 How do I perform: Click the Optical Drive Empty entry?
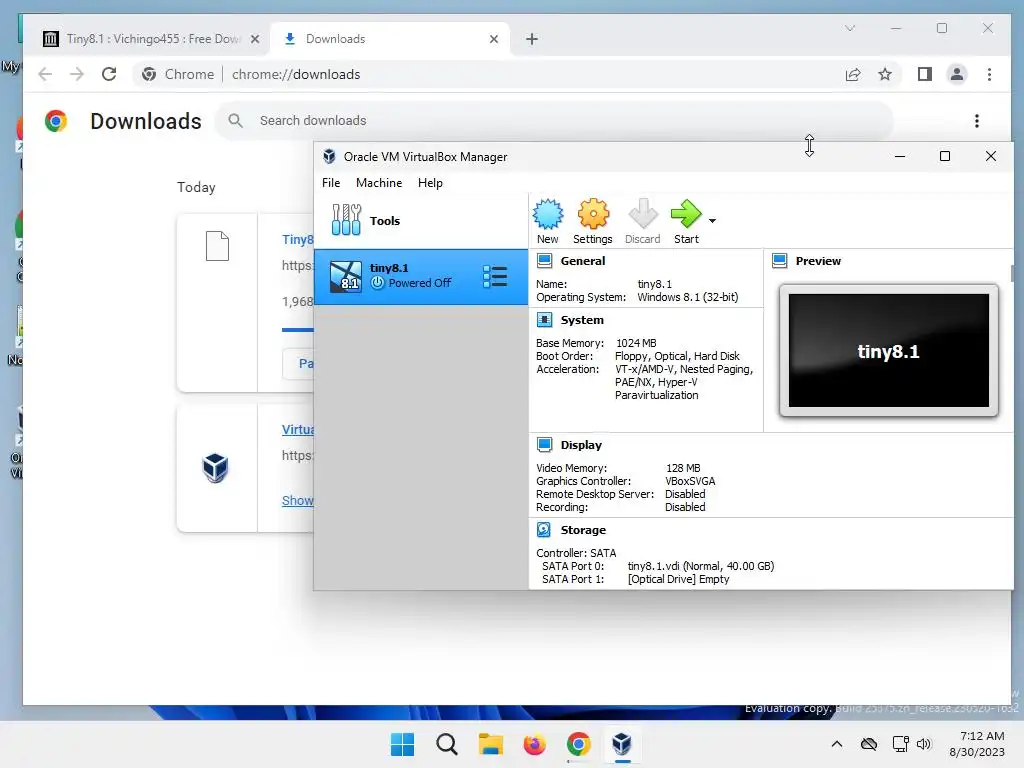click(x=678, y=579)
